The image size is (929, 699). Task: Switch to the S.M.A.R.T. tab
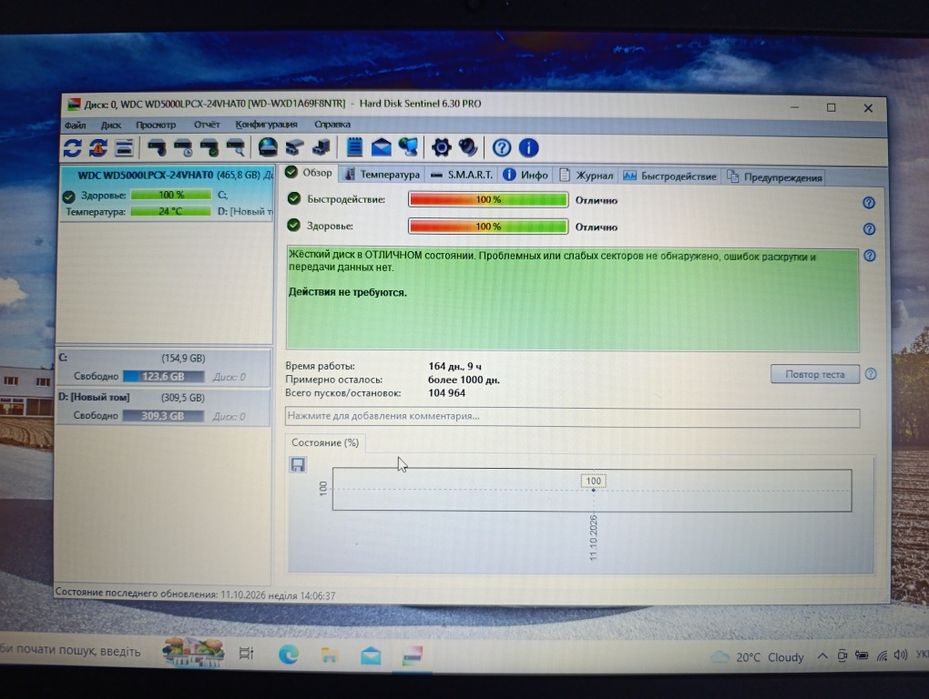(x=462, y=174)
